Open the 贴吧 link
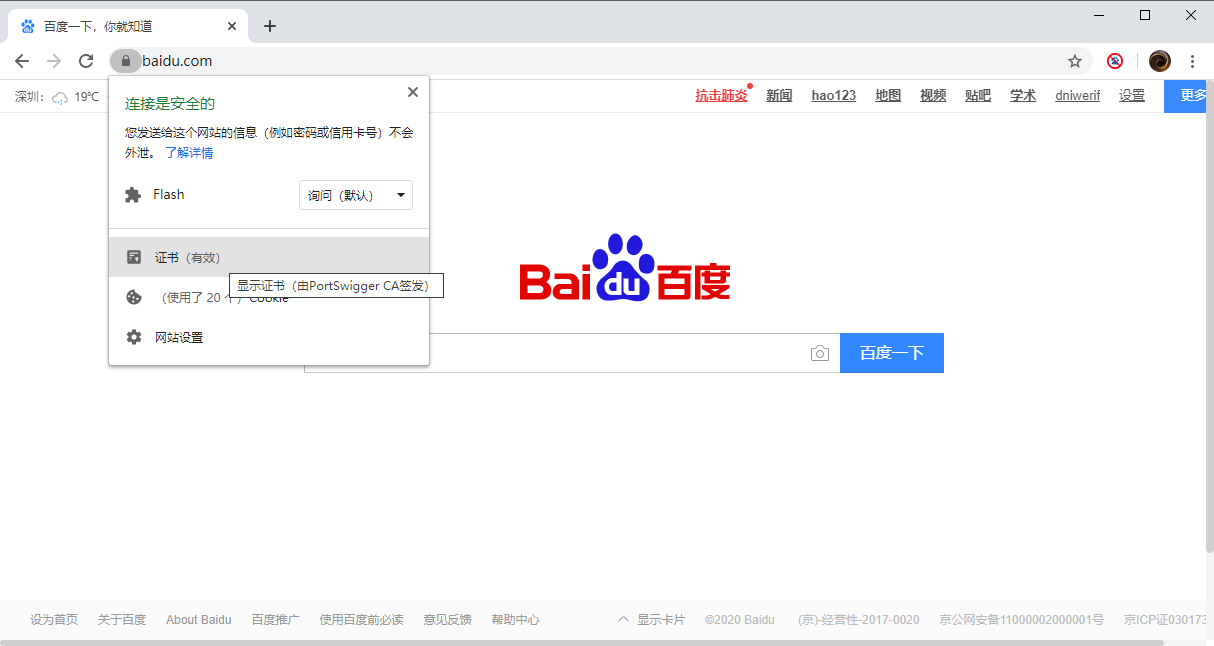This screenshot has width=1214, height=646. (978, 96)
